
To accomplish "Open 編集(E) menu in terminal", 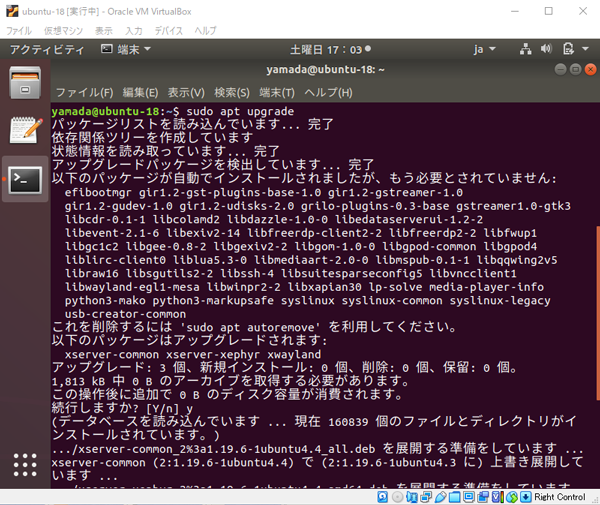I will 140,92.
